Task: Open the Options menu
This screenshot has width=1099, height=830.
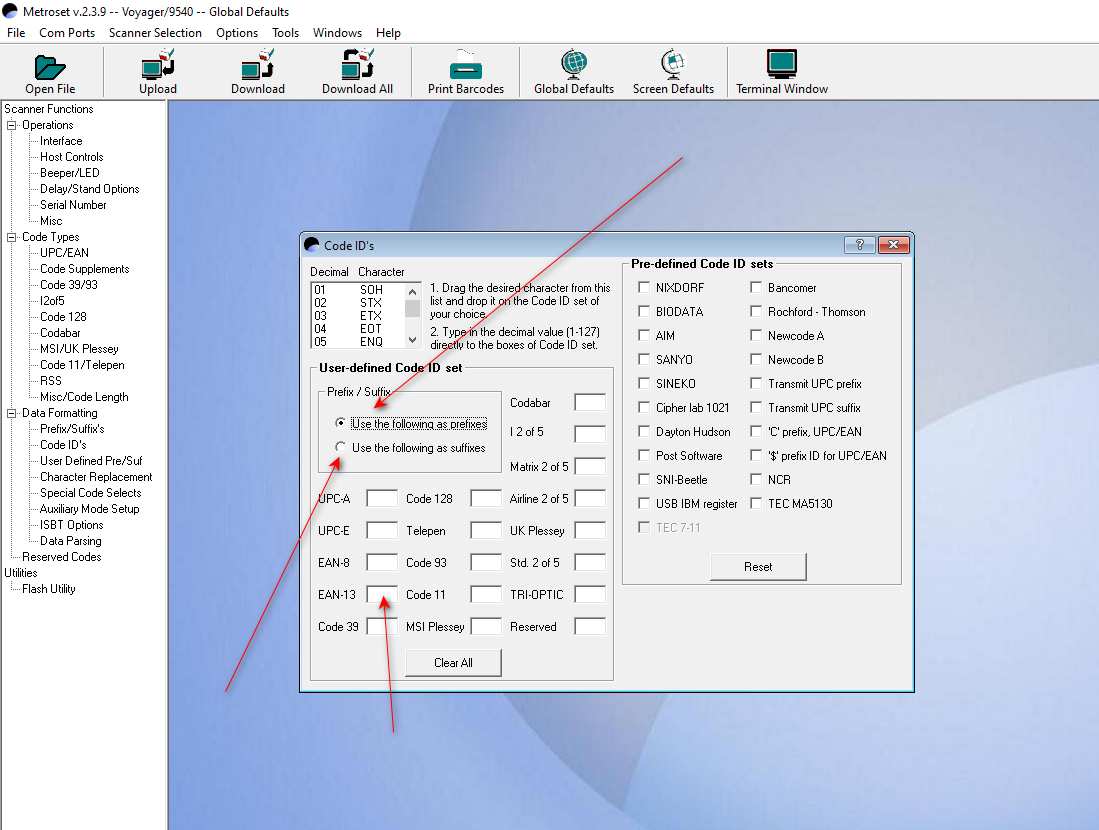Action: point(237,33)
